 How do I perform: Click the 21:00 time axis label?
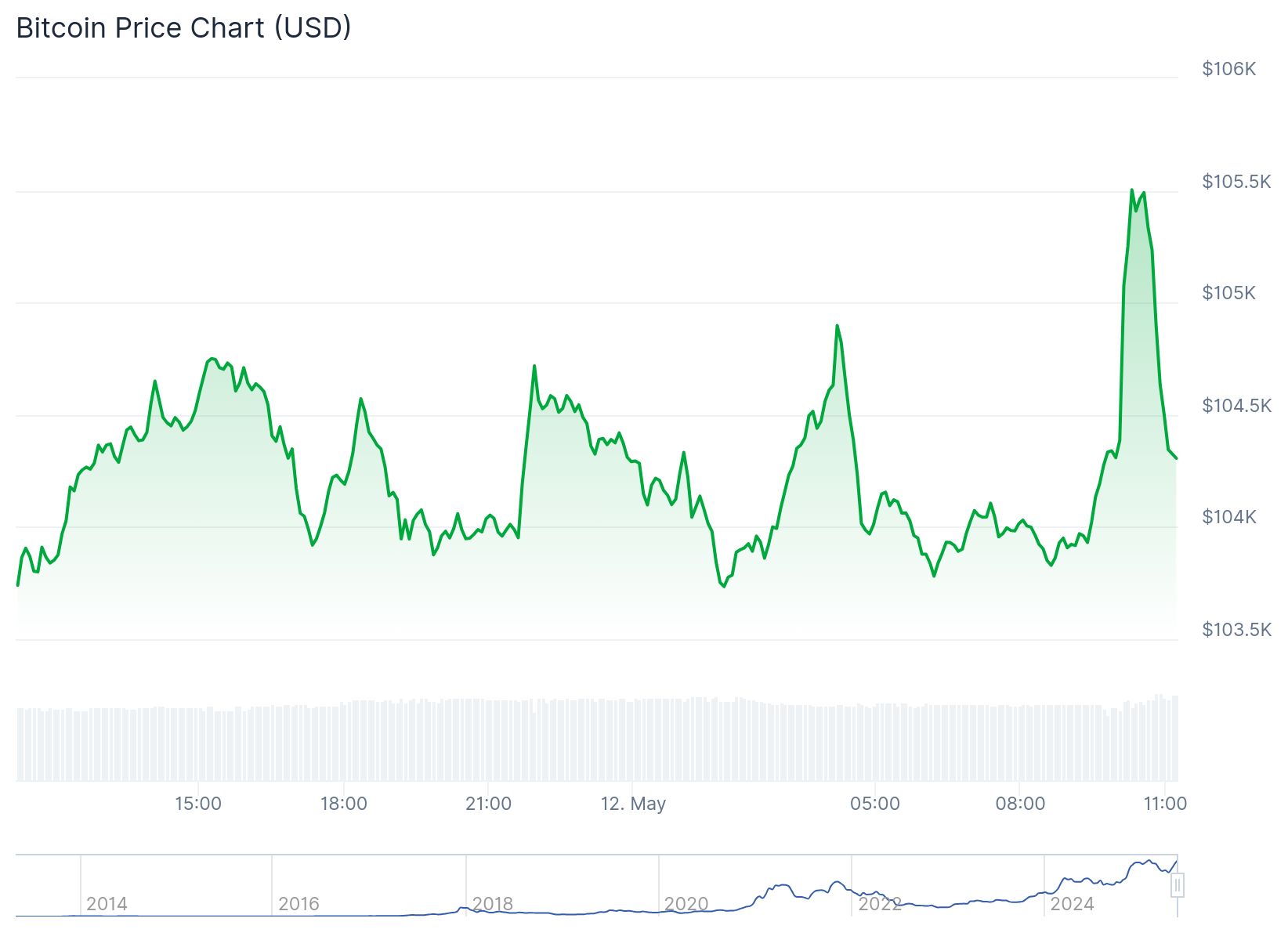[x=488, y=804]
